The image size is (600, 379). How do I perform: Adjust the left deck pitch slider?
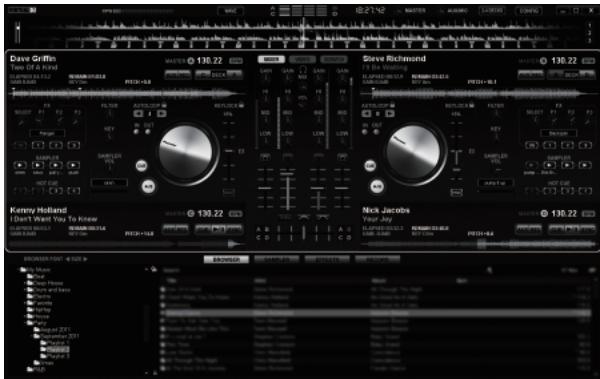(229, 152)
